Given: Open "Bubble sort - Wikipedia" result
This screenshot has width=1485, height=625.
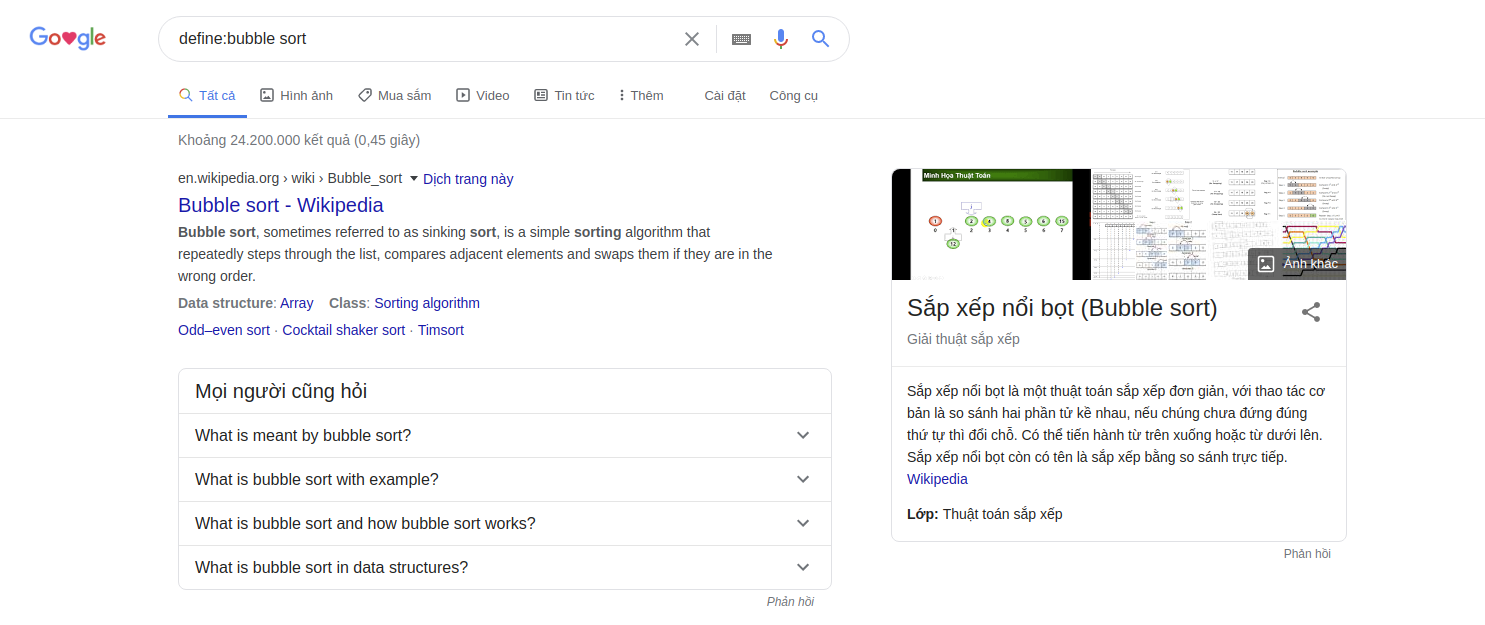Looking at the screenshot, I should pos(280,205).
